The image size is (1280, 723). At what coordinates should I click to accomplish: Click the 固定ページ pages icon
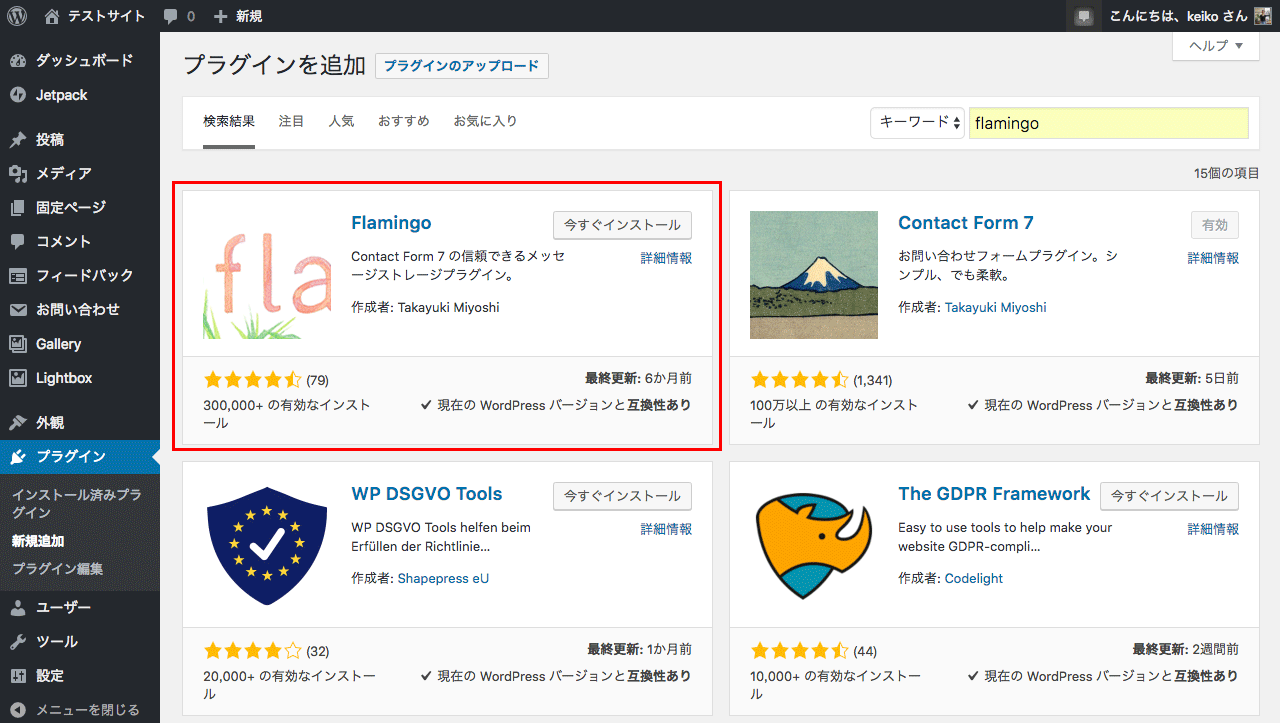coord(18,207)
